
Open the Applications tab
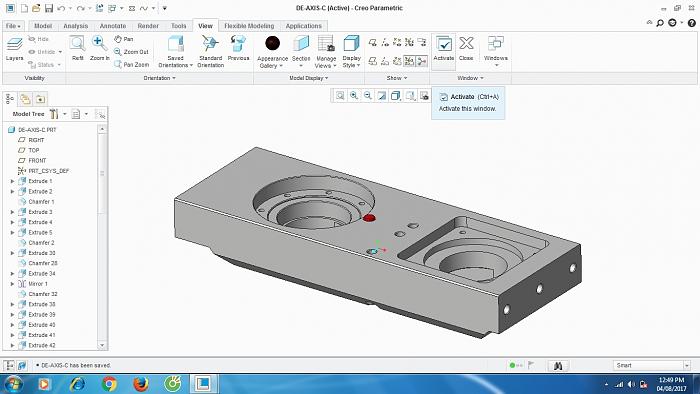(304, 26)
